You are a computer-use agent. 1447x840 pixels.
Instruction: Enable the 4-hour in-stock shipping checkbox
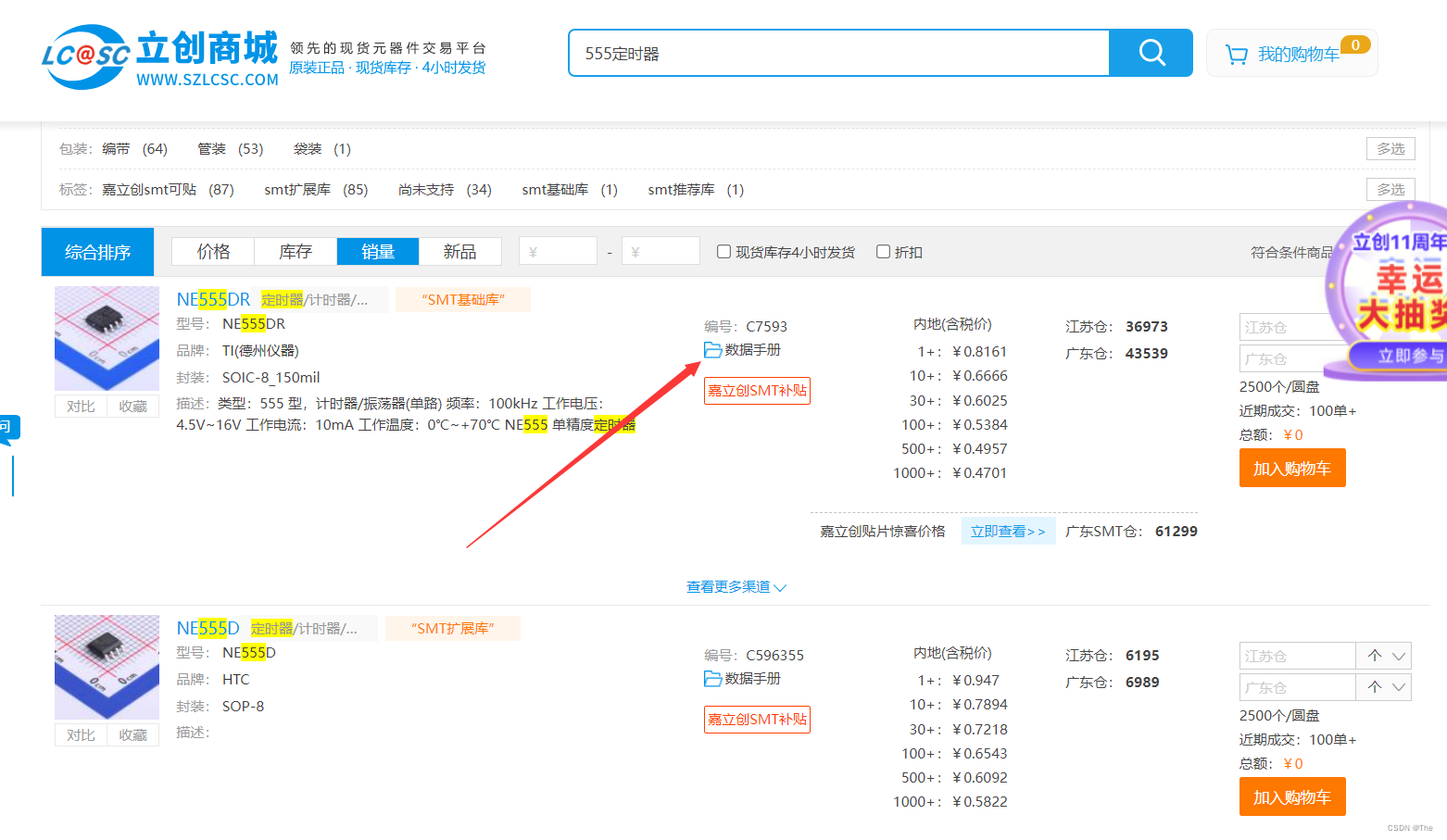pyautogui.click(x=723, y=251)
